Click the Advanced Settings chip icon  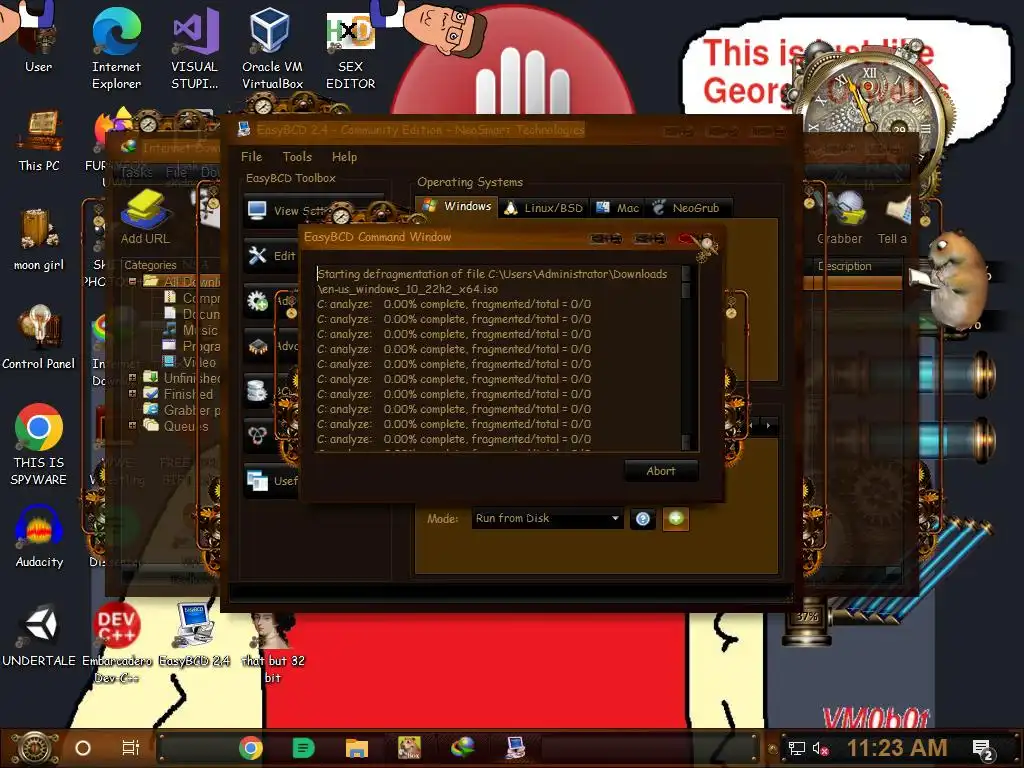(257, 345)
